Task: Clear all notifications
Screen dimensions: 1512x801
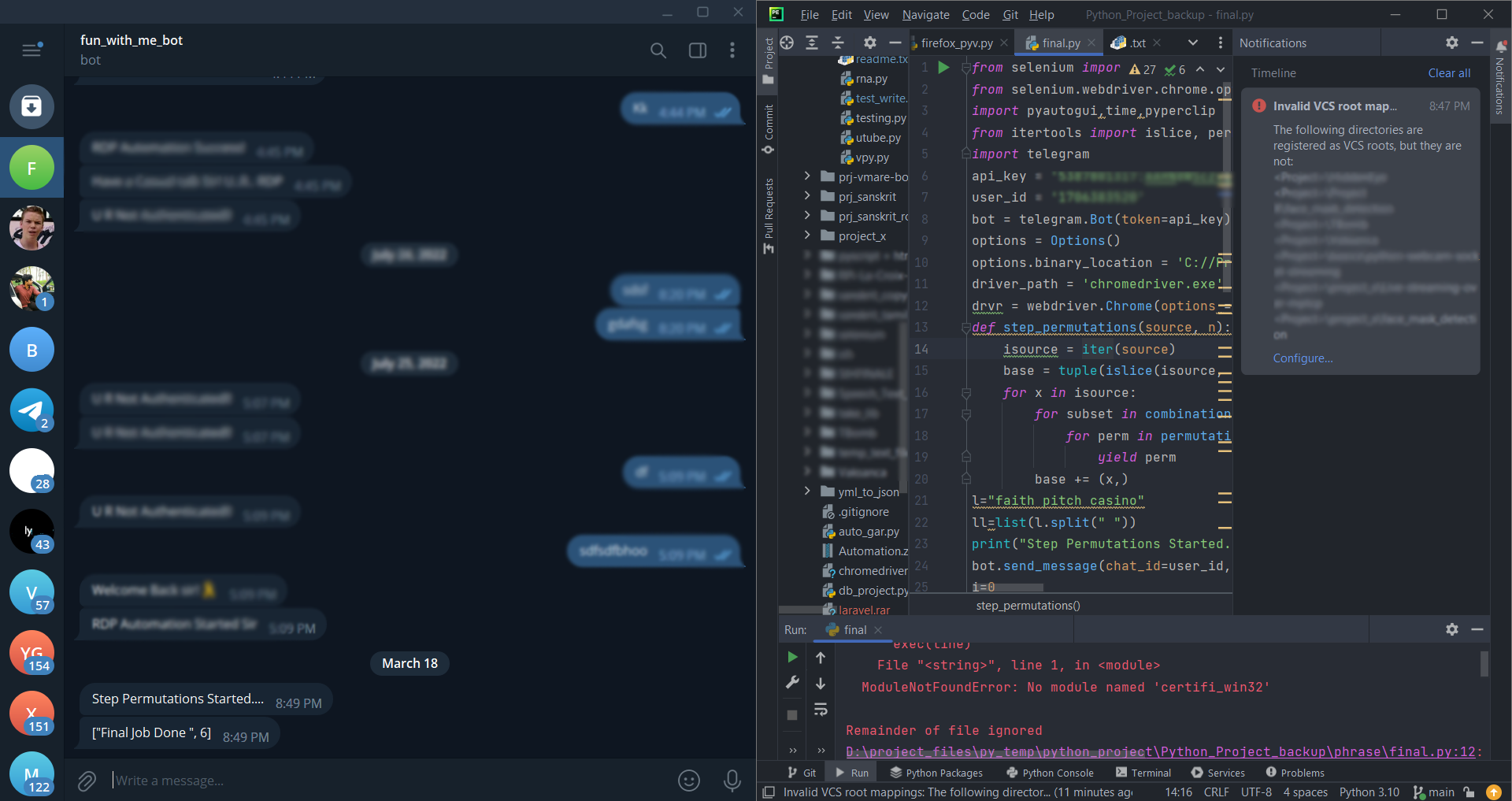Action: pyautogui.click(x=1449, y=73)
